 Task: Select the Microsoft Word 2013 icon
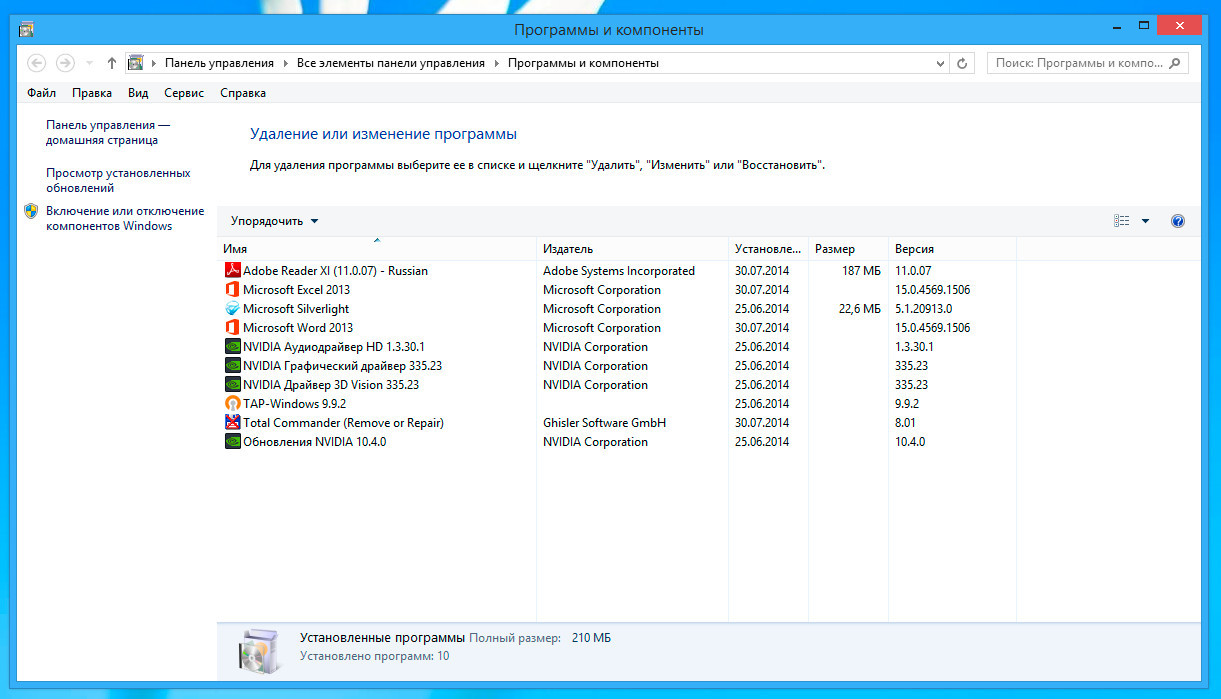233,328
